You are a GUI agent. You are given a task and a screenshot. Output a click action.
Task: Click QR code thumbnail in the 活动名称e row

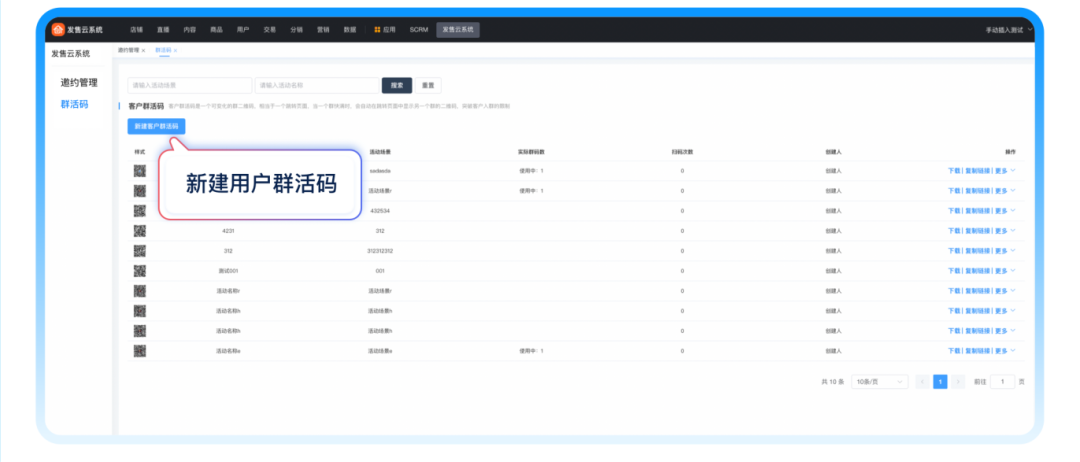pos(140,350)
